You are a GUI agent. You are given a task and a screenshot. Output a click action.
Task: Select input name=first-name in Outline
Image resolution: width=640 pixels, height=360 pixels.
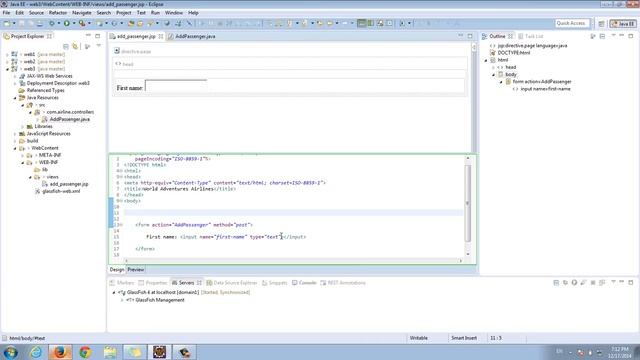click(x=545, y=89)
